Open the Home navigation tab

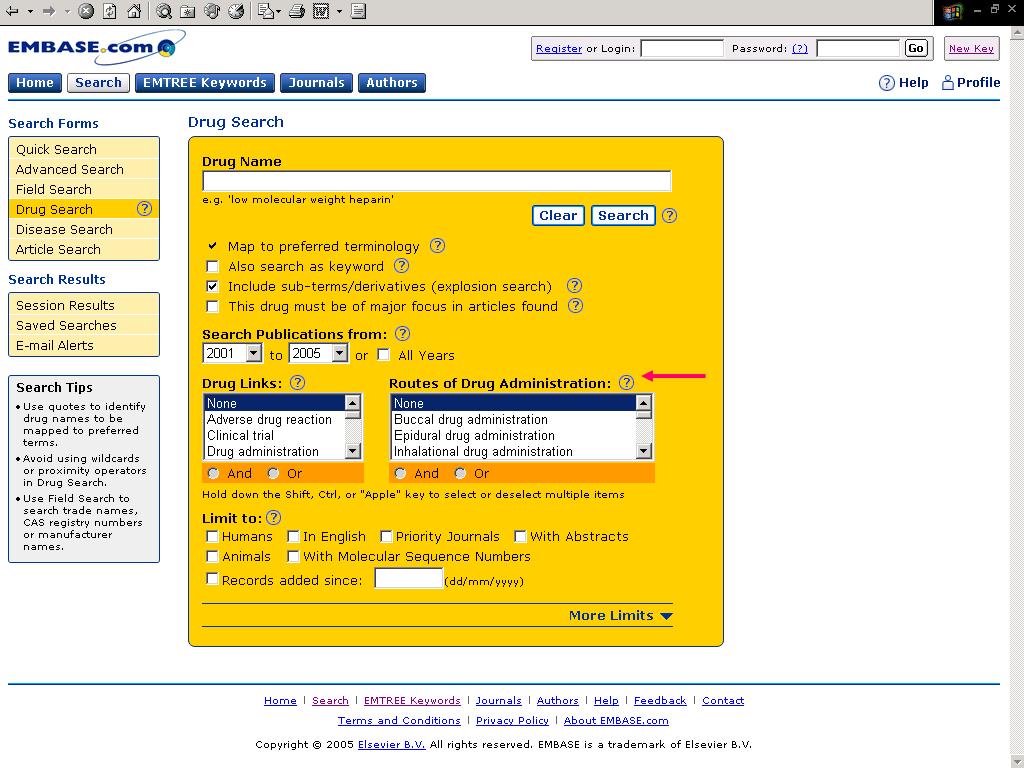[35, 82]
